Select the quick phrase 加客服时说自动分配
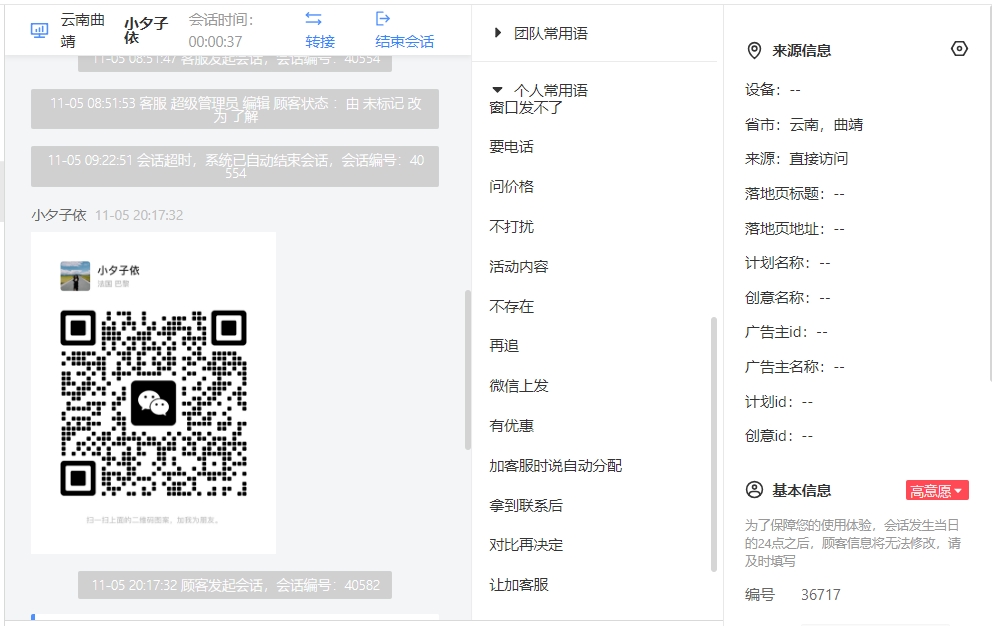Screen dimensions: 992x626 [555, 465]
